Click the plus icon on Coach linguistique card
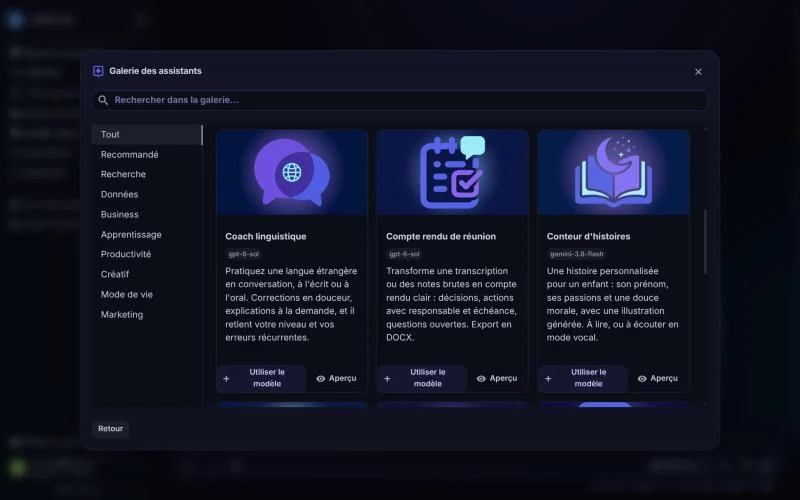 [x=227, y=379]
